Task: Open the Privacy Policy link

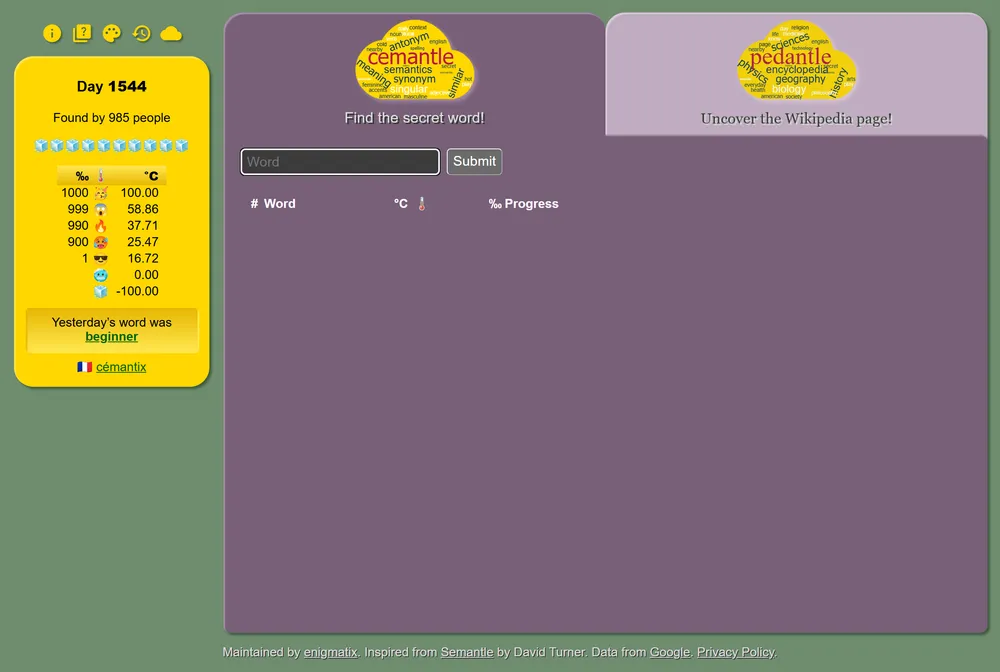Action: (735, 652)
